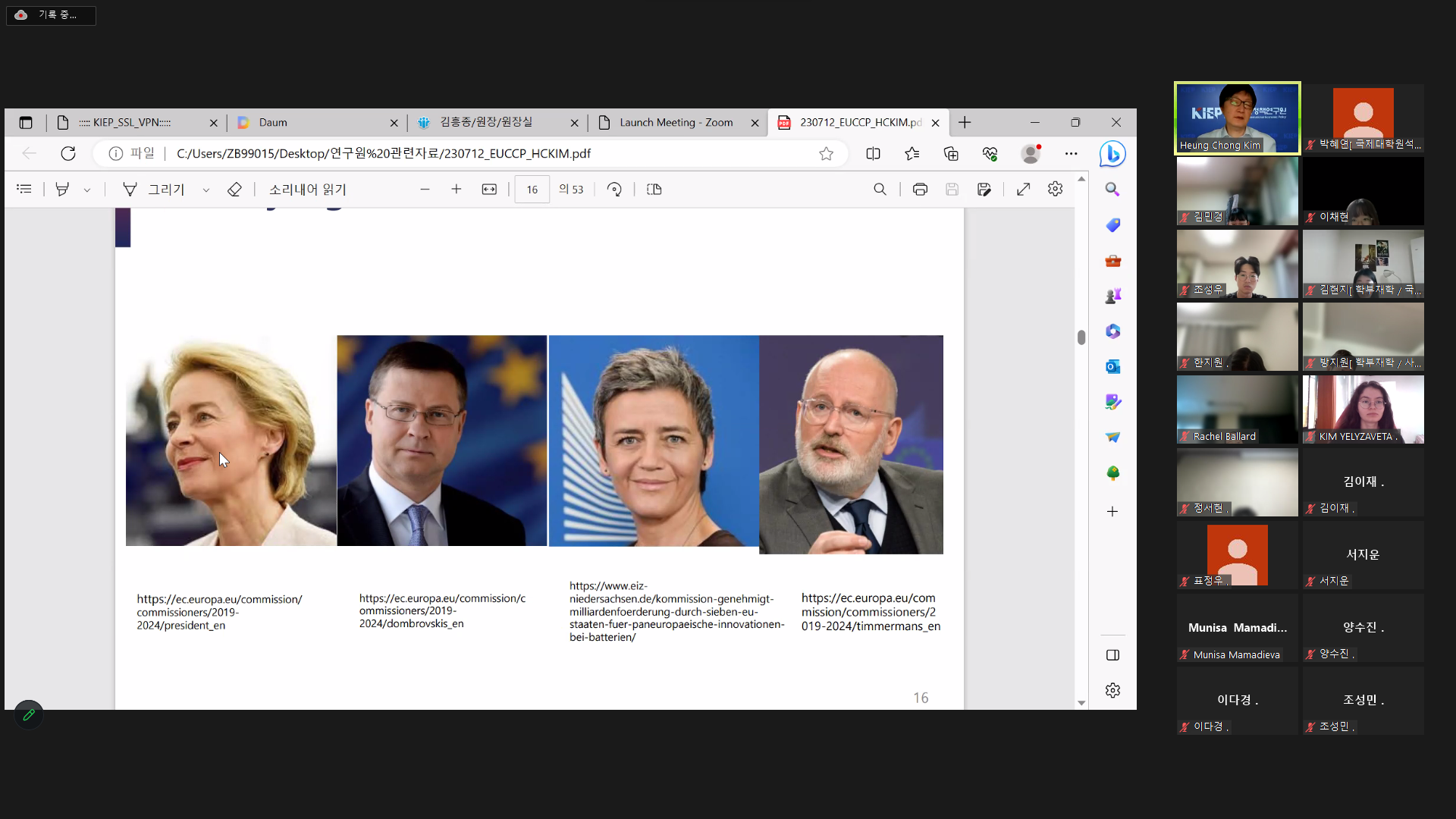Click the rotate page icon
Image resolution: width=1456 pixels, height=819 pixels.
coord(614,189)
